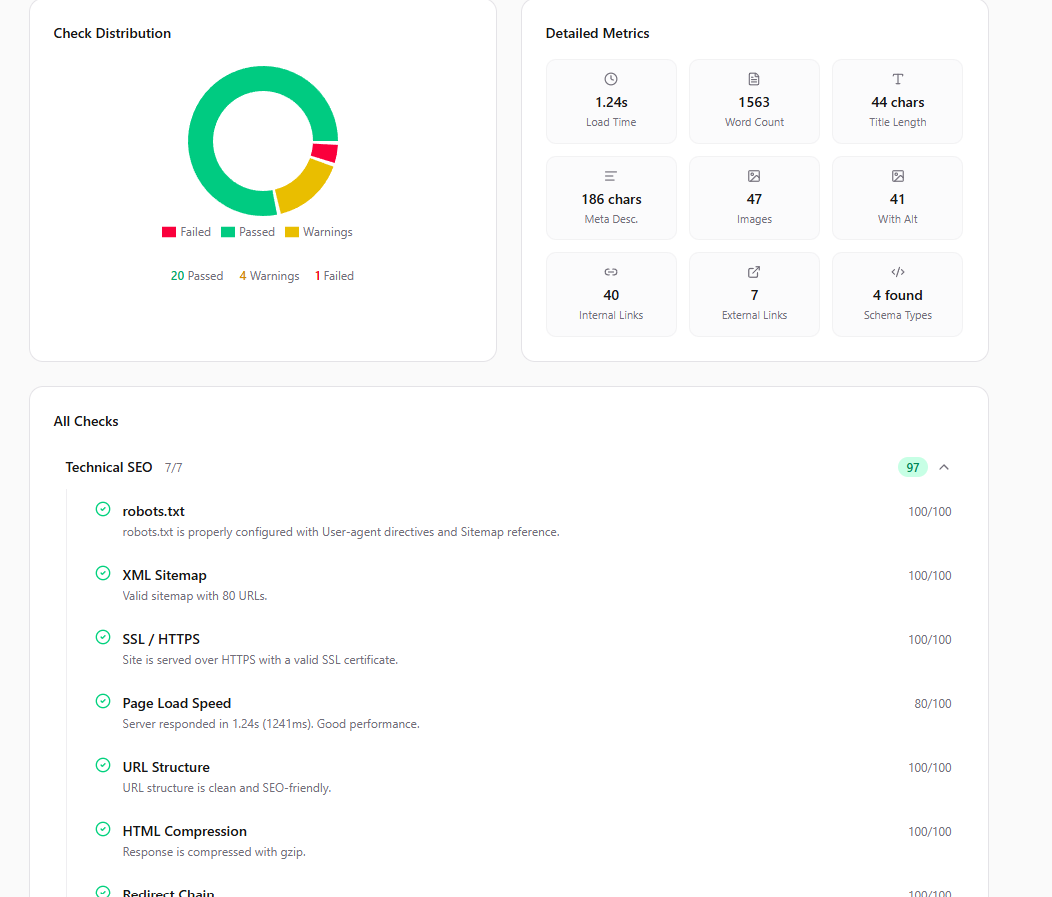Click 'Valid sitemap with 80 URLs.' description
This screenshot has width=1052, height=897.
click(195, 596)
